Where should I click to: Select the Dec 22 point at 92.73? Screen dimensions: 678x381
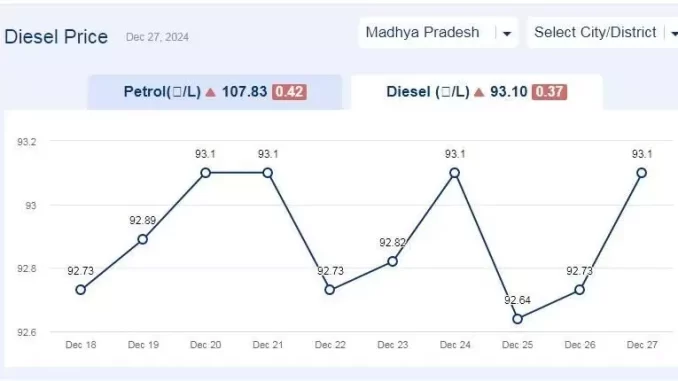pyautogui.click(x=330, y=290)
